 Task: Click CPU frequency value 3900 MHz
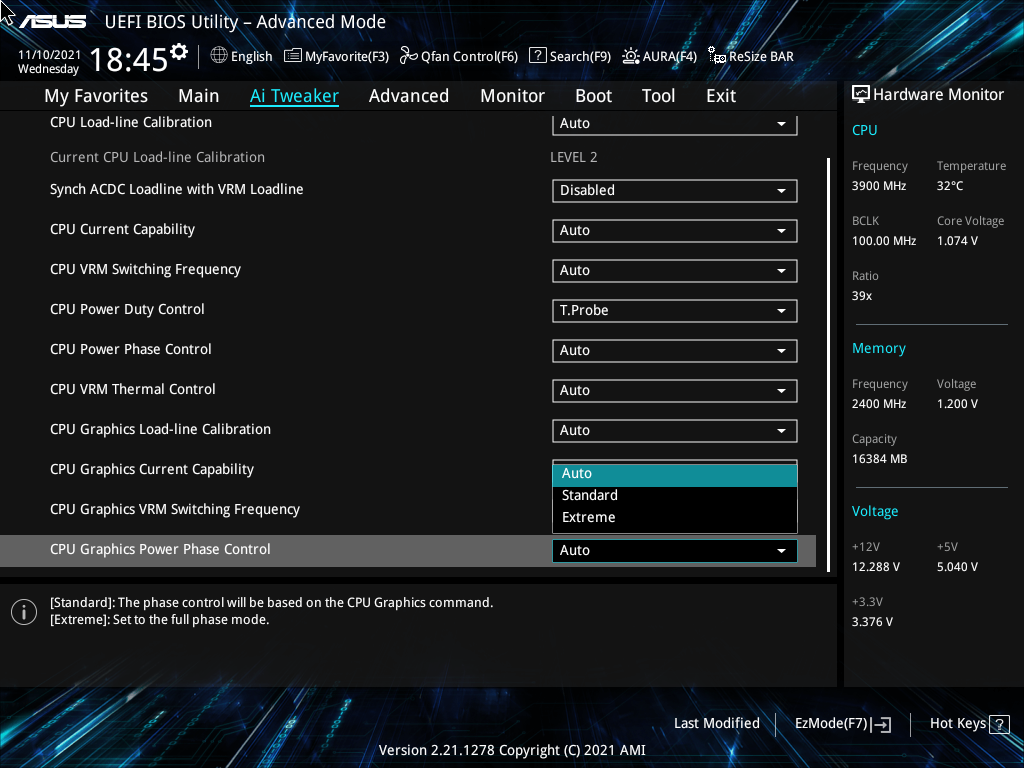879,186
